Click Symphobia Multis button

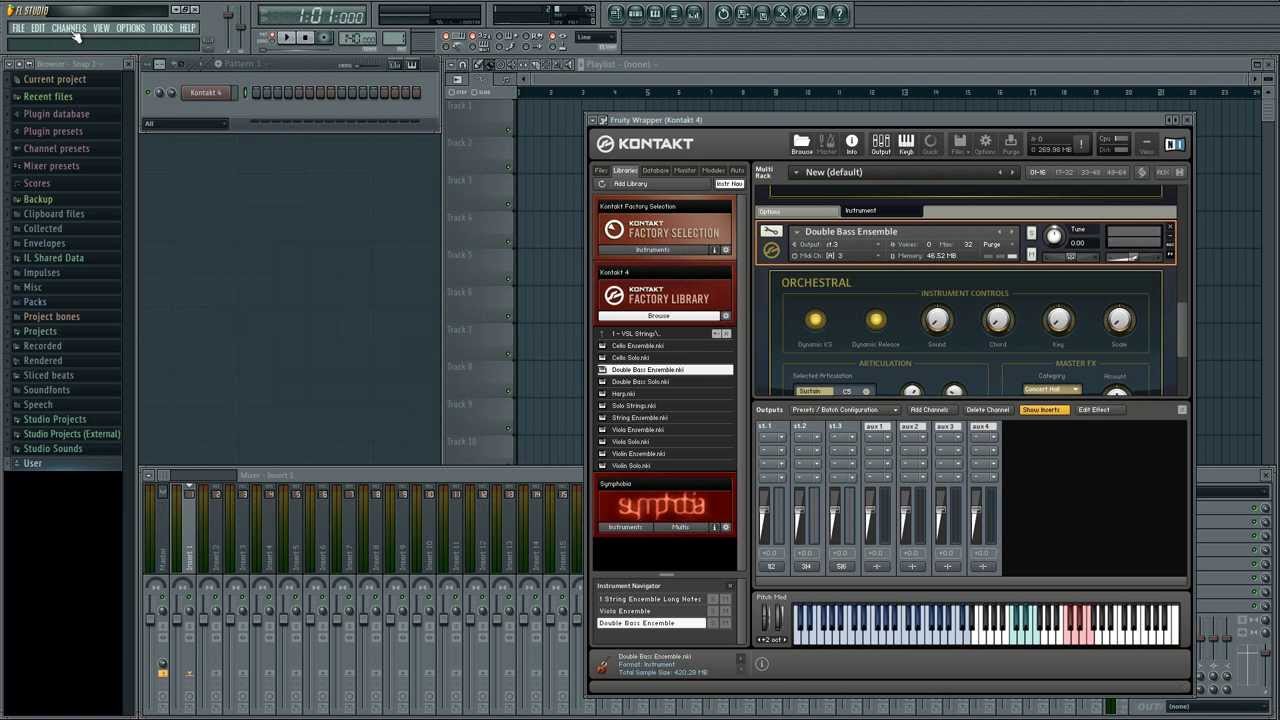point(680,527)
